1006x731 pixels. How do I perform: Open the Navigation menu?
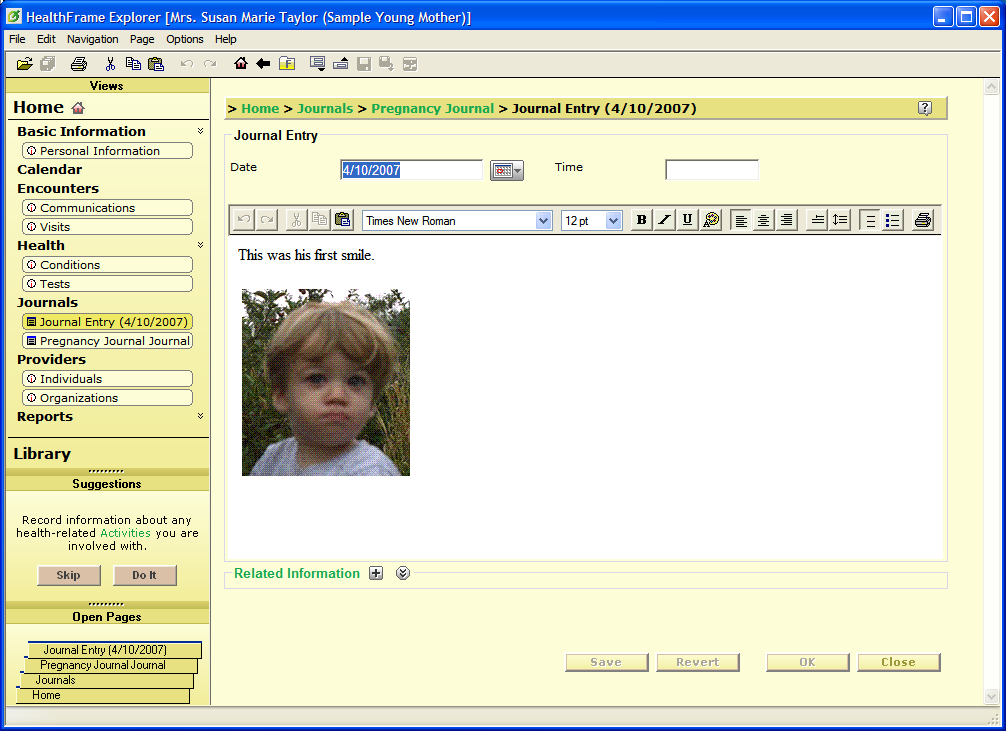coord(92,39)
